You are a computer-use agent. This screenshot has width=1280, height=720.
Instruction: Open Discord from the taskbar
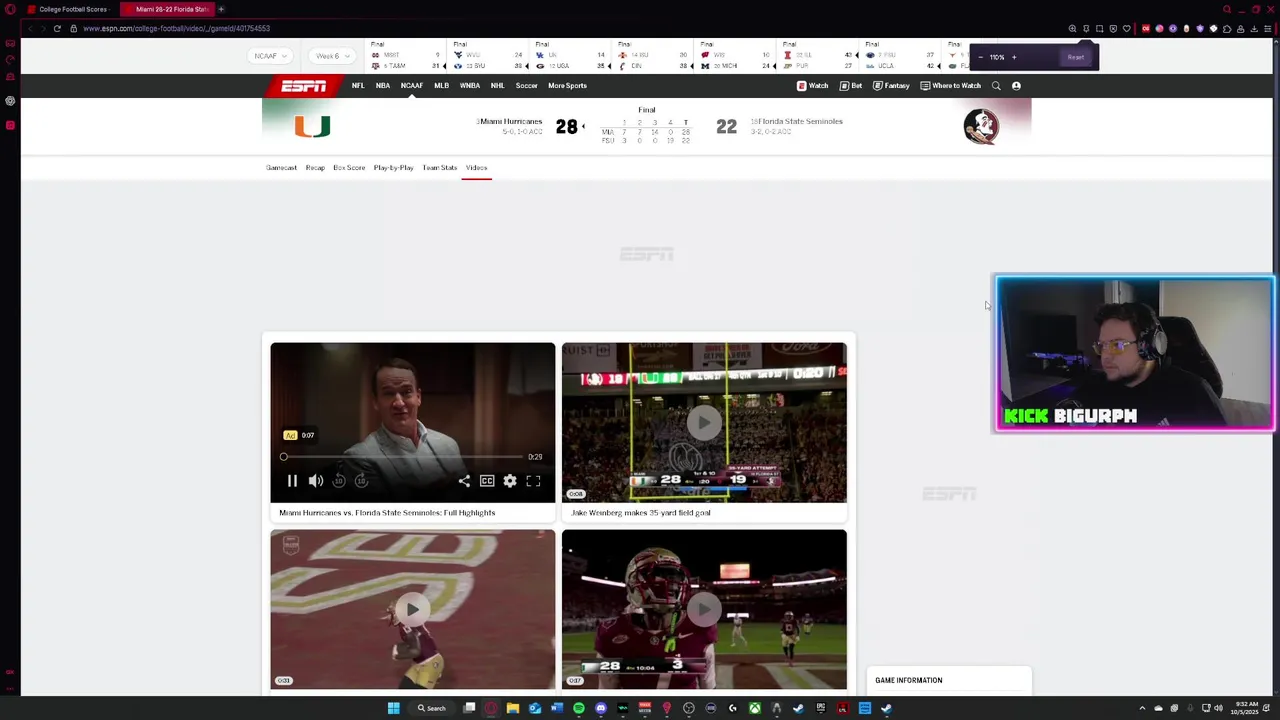[x=601, y=708]
